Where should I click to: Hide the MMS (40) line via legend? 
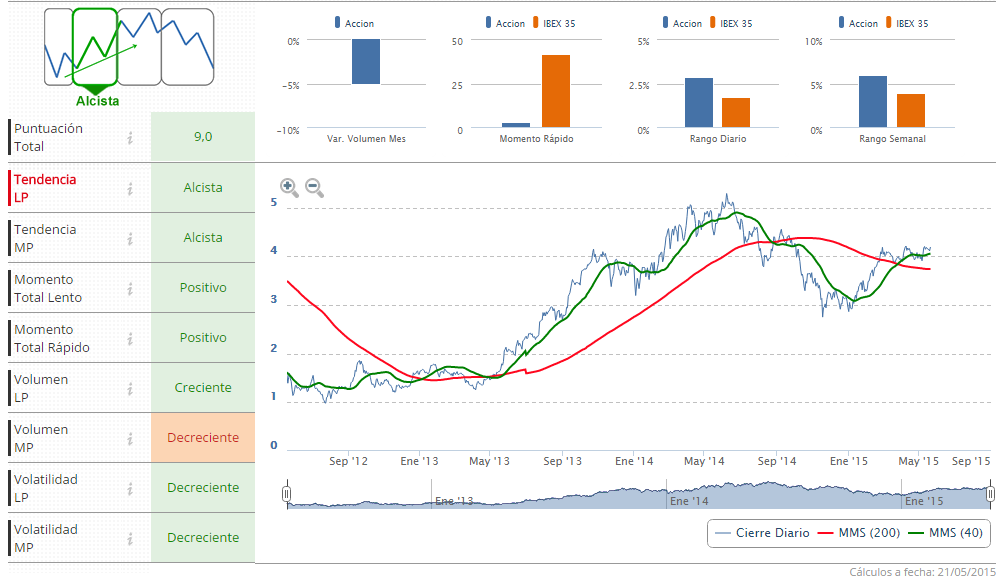(945, 533)
